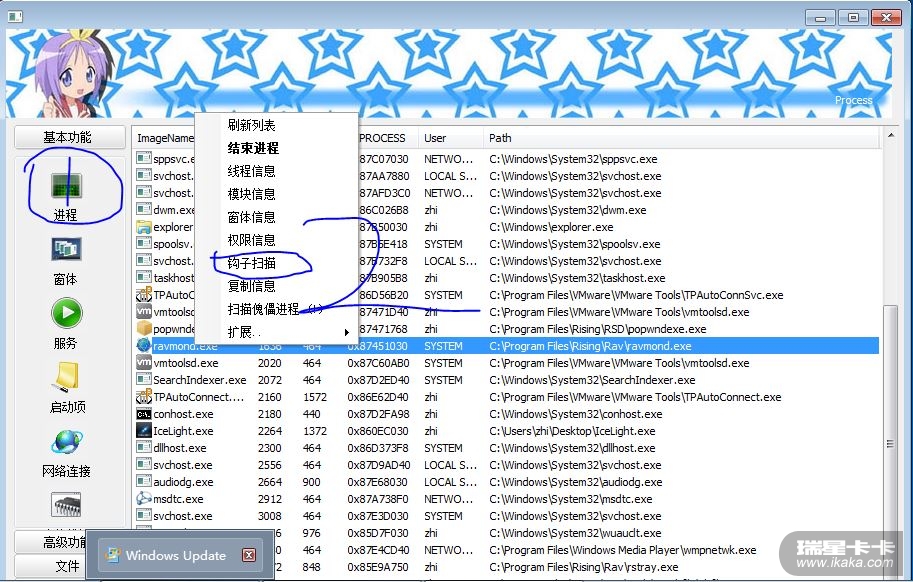Click path ending wuauclt.exe
This screenshot has width=913, height=582.
point(575,533)
